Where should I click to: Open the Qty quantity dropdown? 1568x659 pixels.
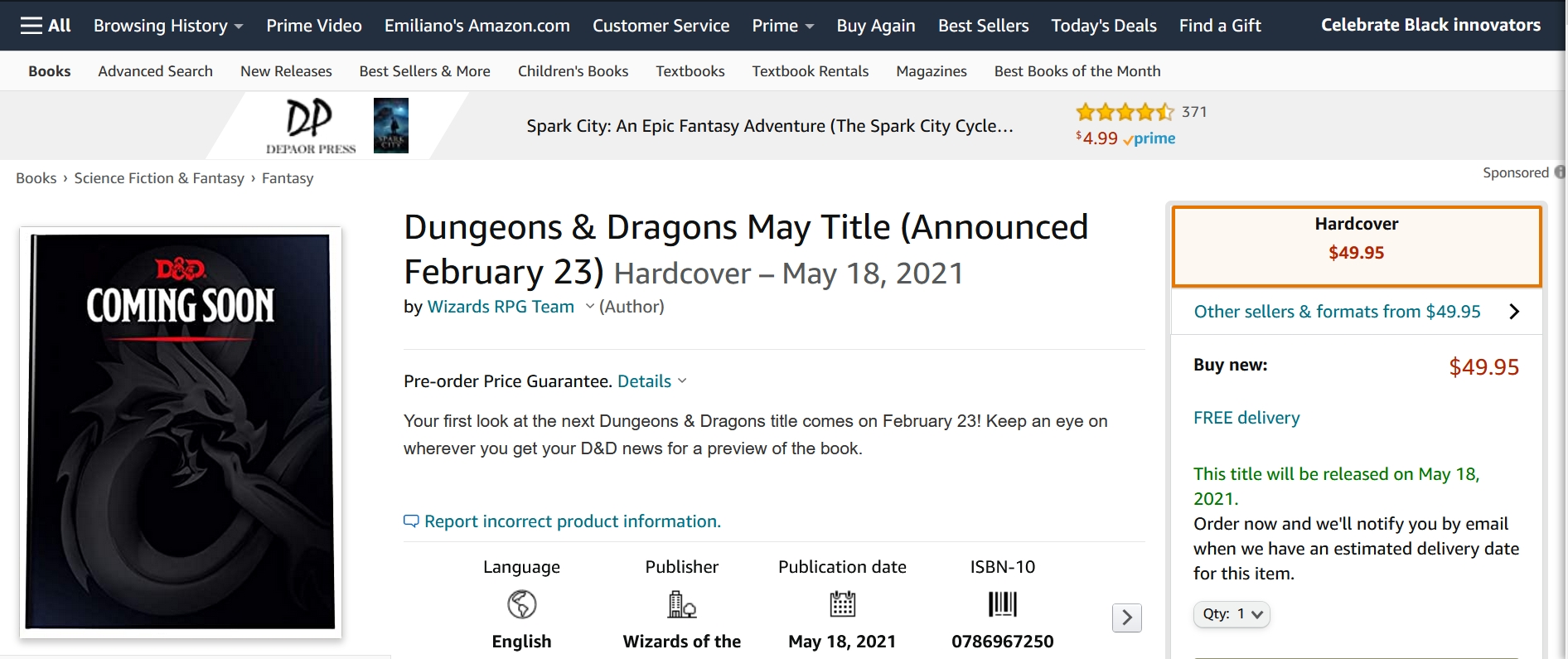point(1232,614)
